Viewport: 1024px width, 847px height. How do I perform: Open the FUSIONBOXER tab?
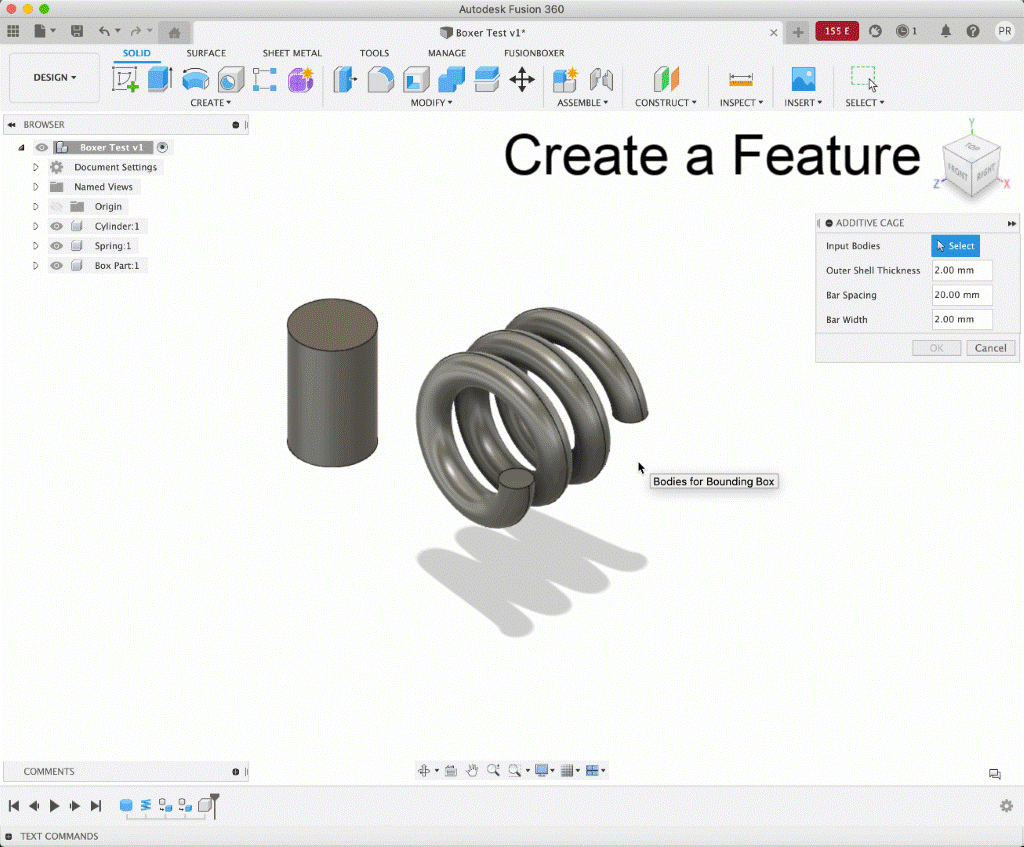pyautogui.click(x=533, y=53)
